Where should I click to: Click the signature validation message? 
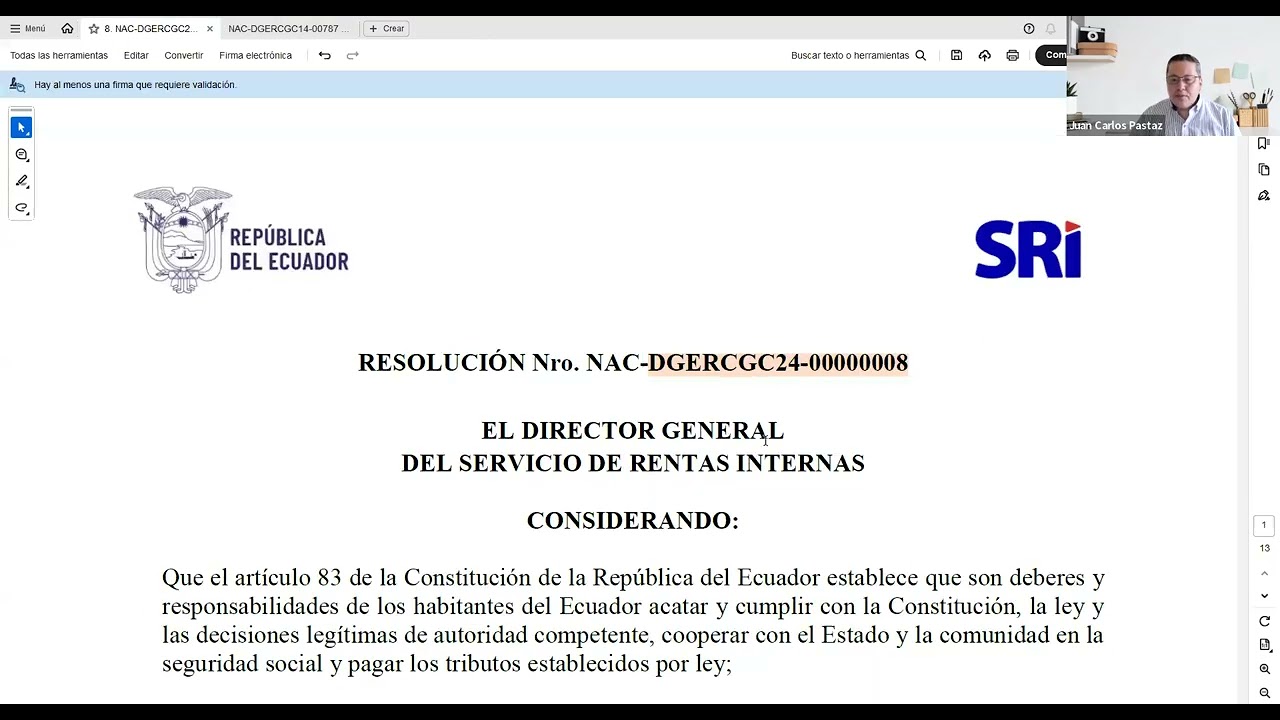[x=135, y=85]
